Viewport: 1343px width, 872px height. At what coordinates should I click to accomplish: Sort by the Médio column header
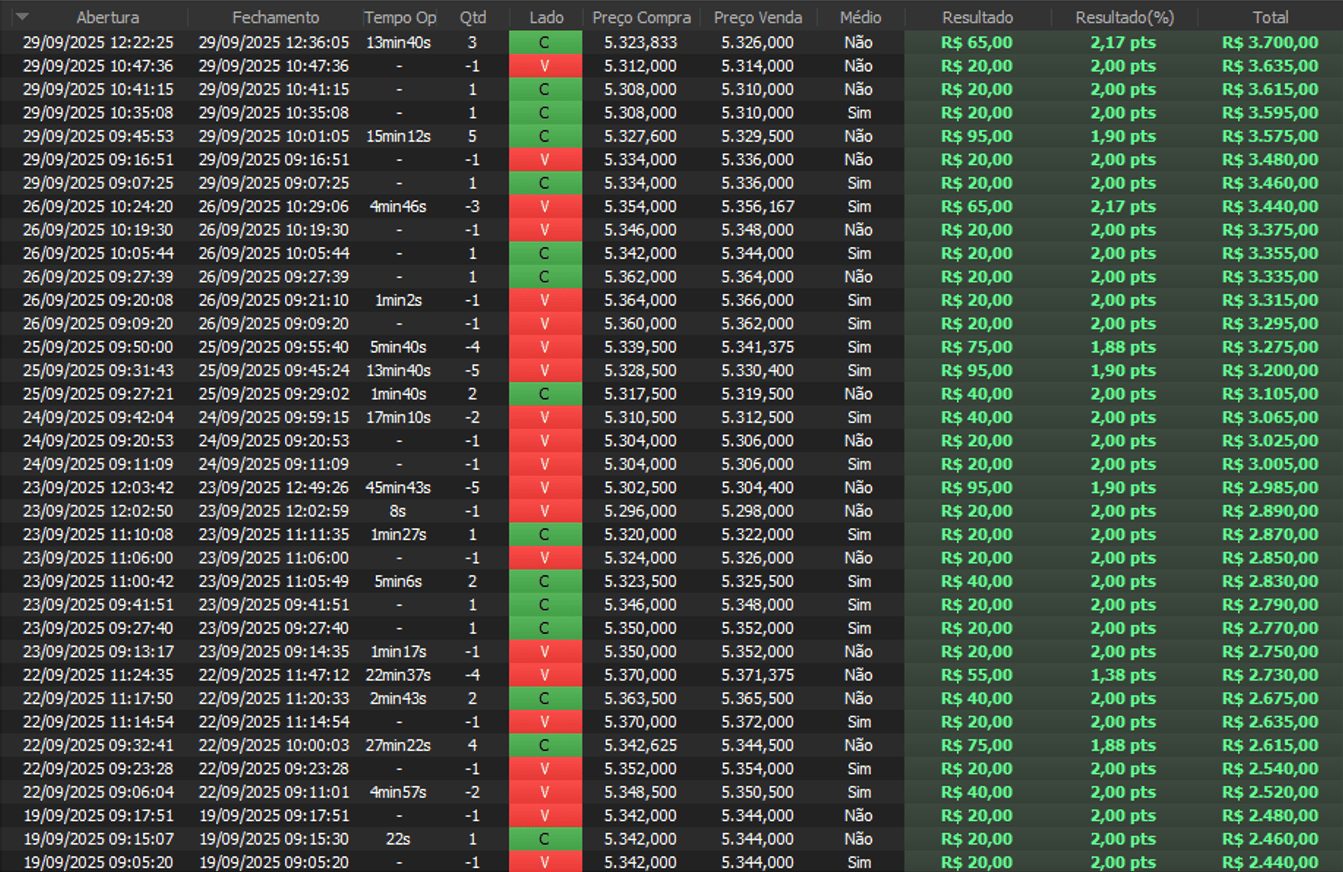pos(860,18)
